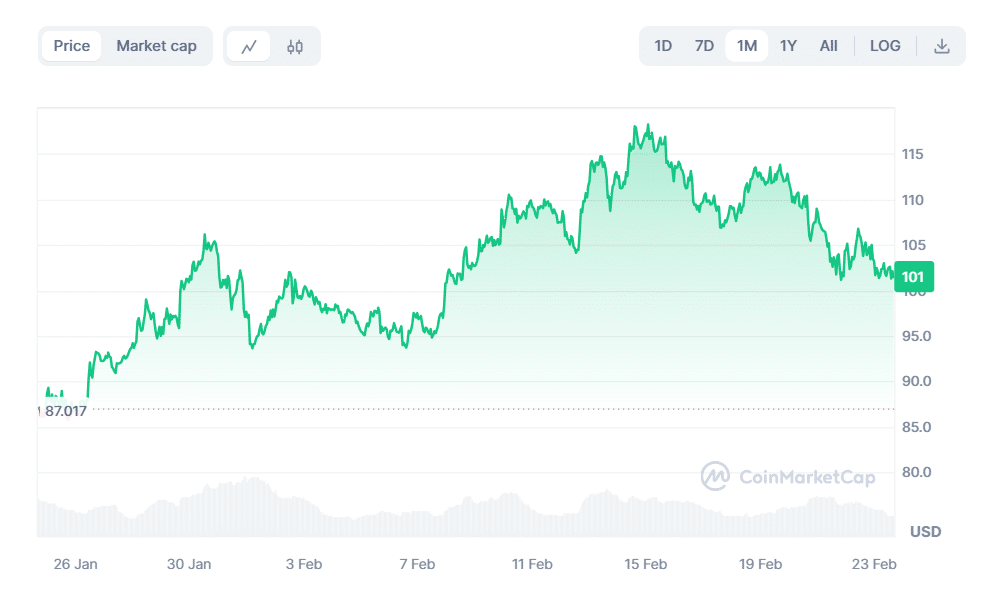
Task: Select the zigzag line graph symbol
Action: coord(249,45)
